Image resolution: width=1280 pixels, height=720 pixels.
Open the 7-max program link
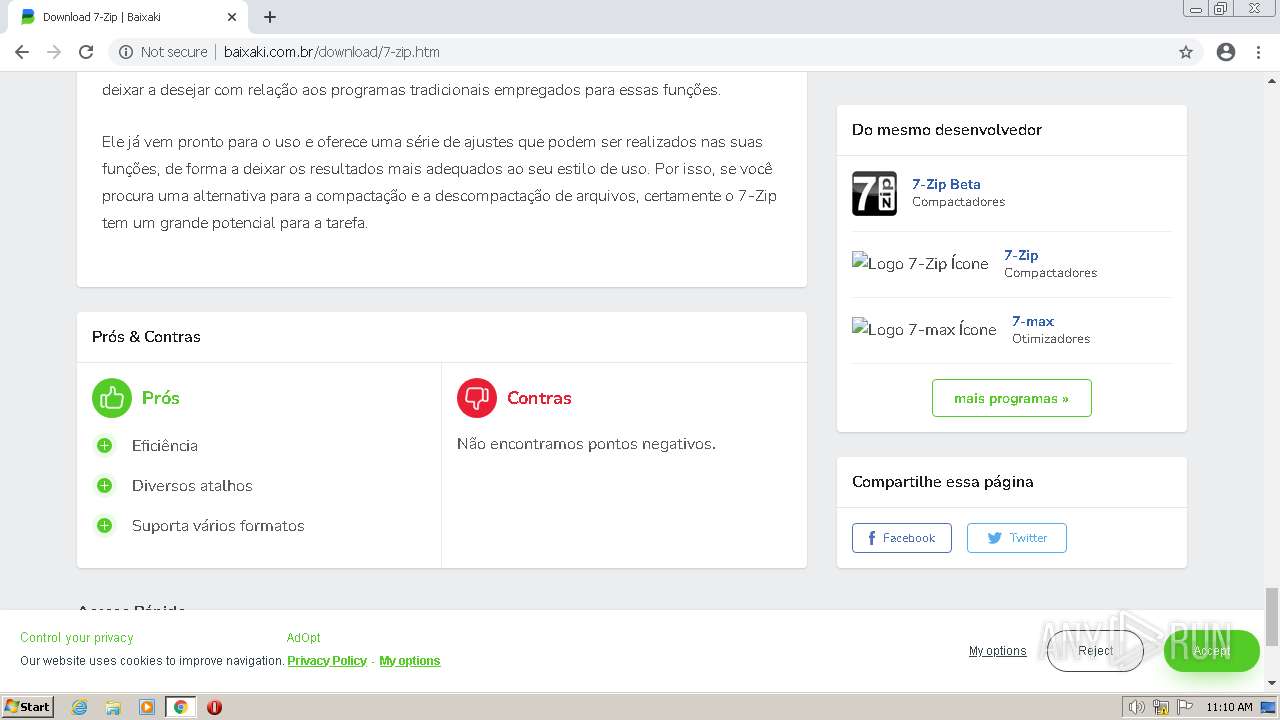tap(1033, 321)
